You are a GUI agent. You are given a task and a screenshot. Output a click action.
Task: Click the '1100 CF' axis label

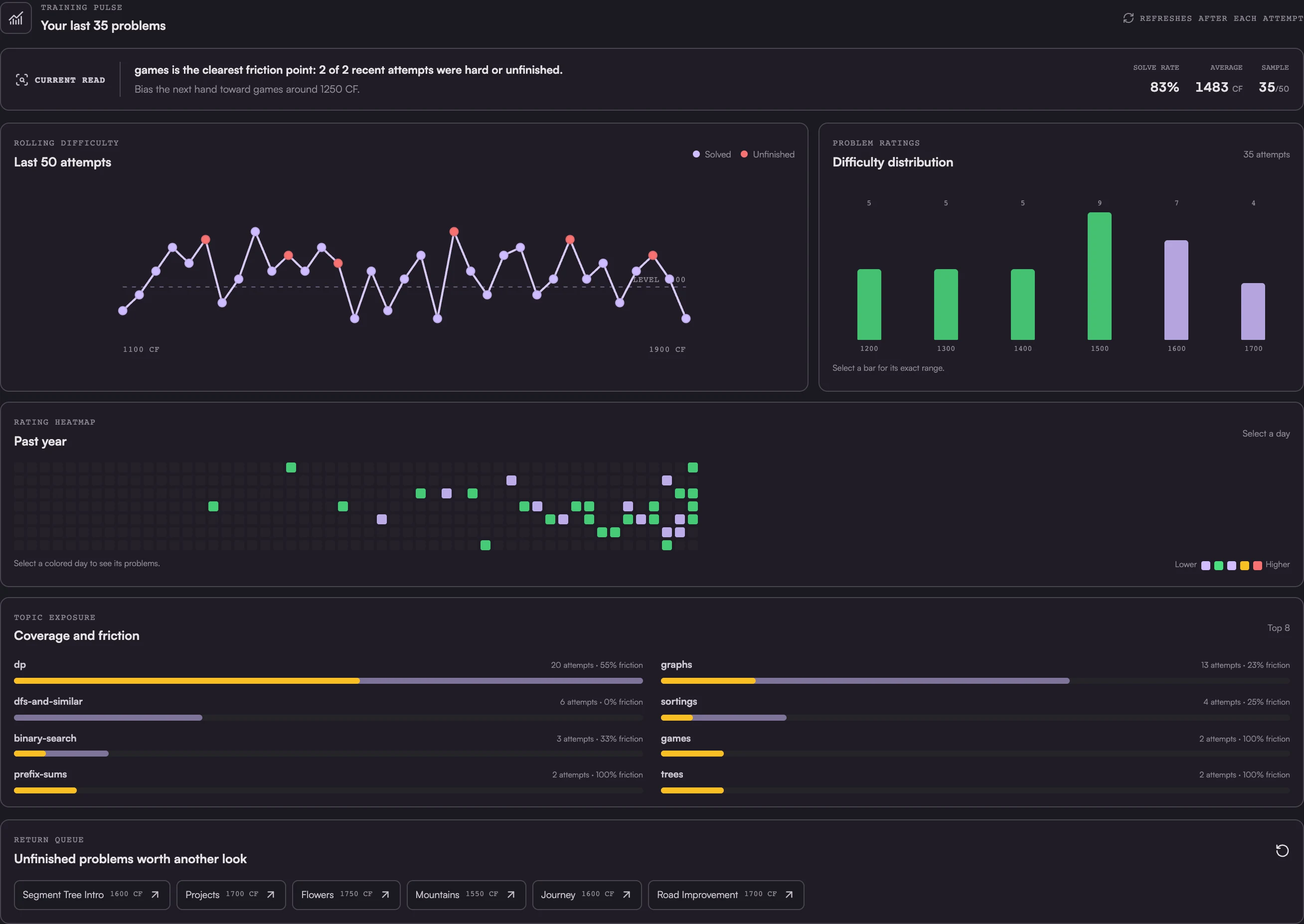[141, 349]
